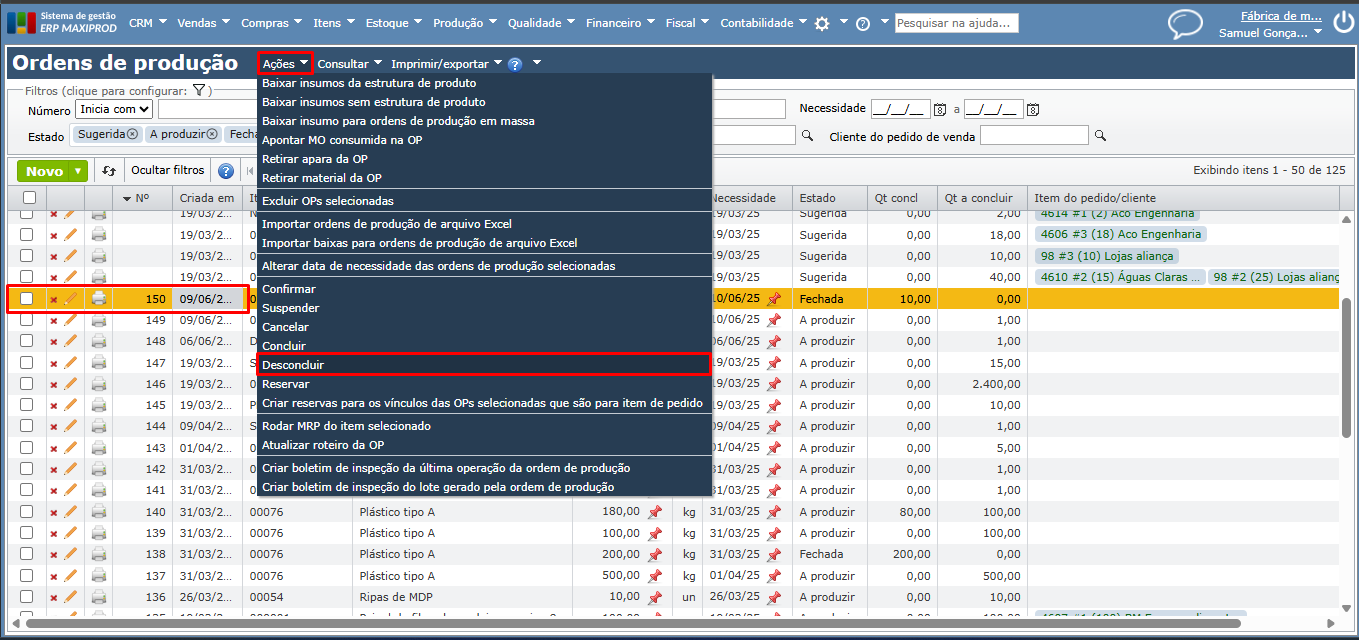Click the pencil edit icon for order 150

point(70,299)
